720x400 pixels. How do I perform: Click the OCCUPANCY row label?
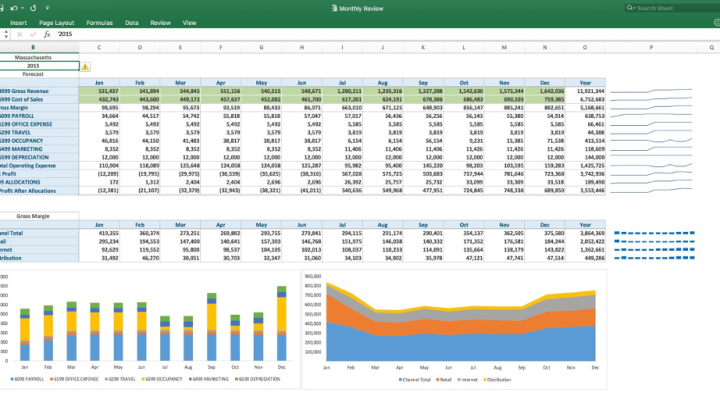coord(39,141)
